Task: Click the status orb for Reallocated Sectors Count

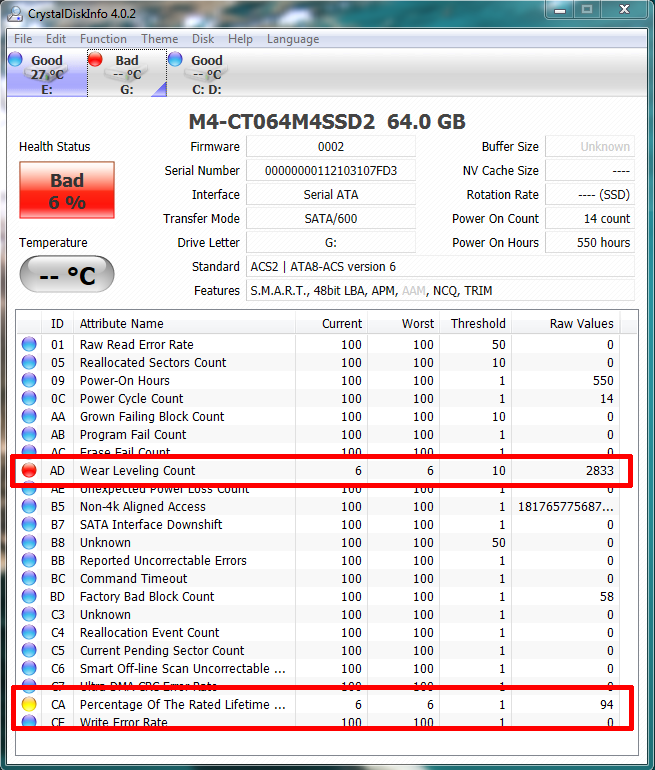Action: click(x=29, y=362)
